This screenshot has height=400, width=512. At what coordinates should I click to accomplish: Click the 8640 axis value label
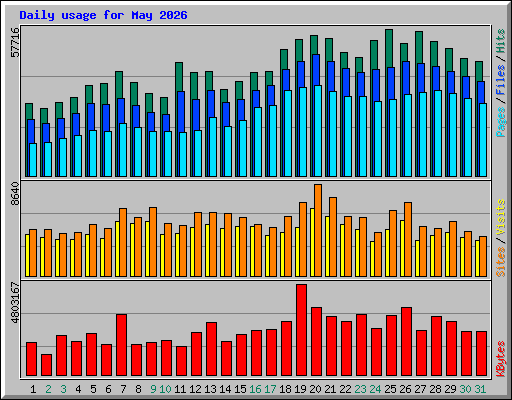15,194
